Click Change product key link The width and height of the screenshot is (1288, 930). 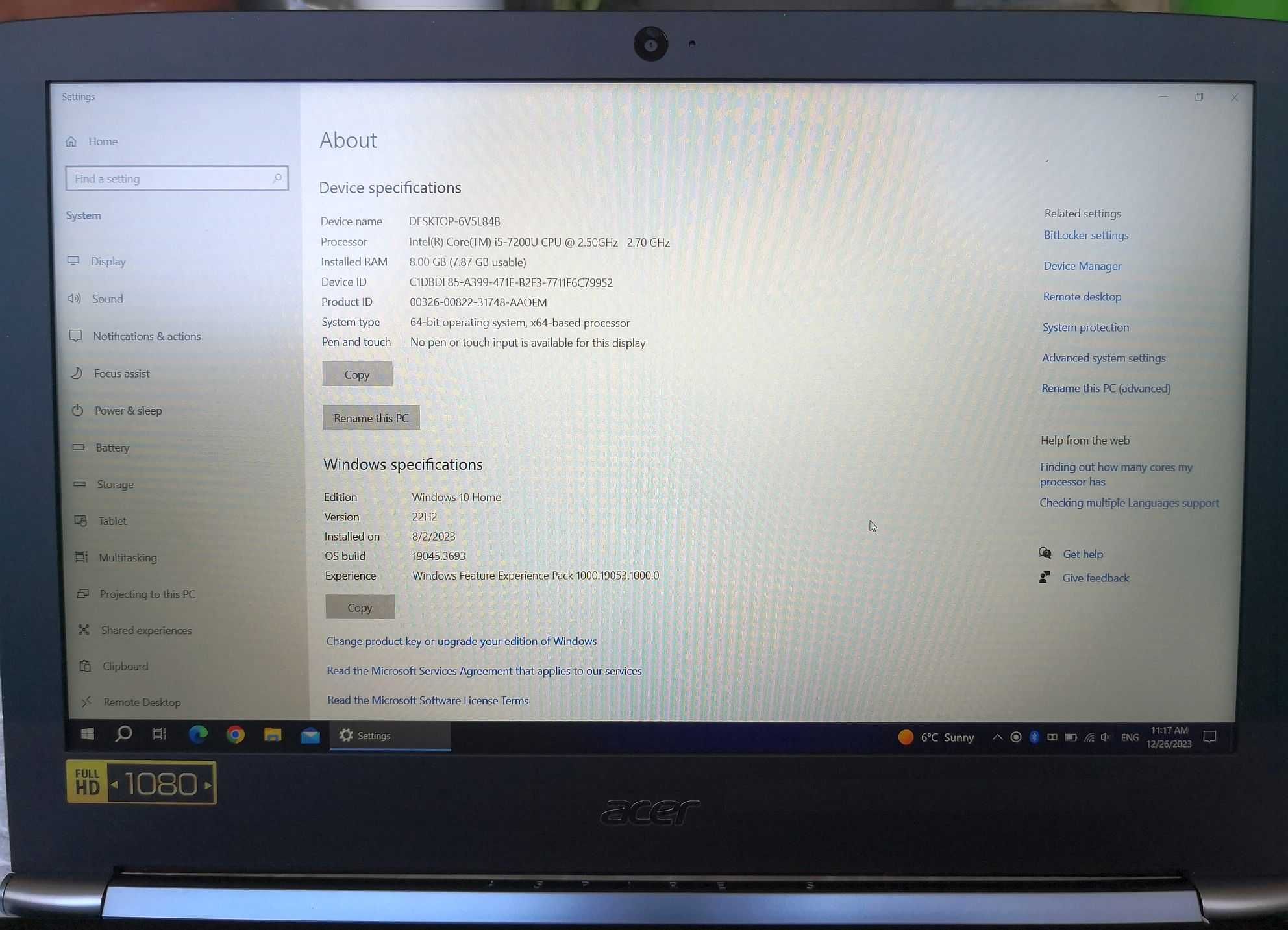pos(462,640)
